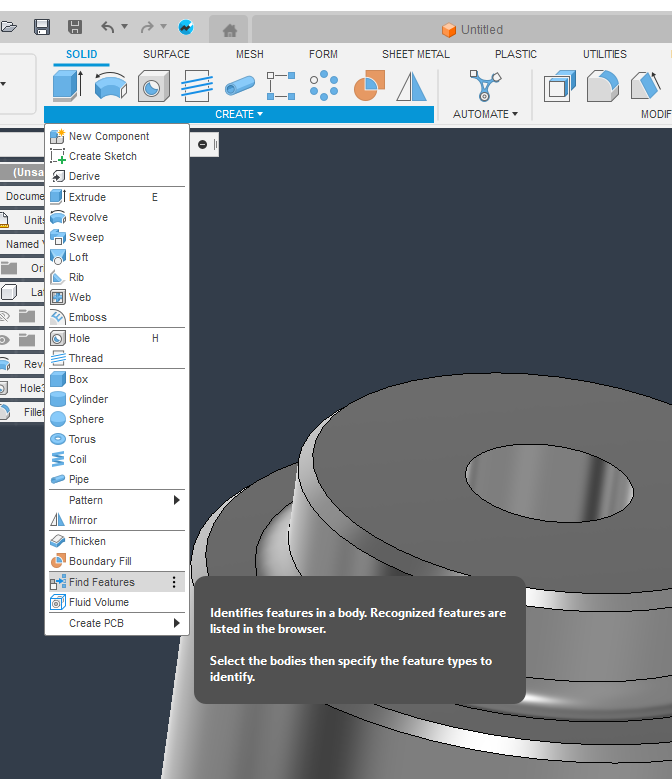Viewport: 672px width, 779px height.
Task: Choose Fluid Volume menu entry
Action: coord(117,602)
